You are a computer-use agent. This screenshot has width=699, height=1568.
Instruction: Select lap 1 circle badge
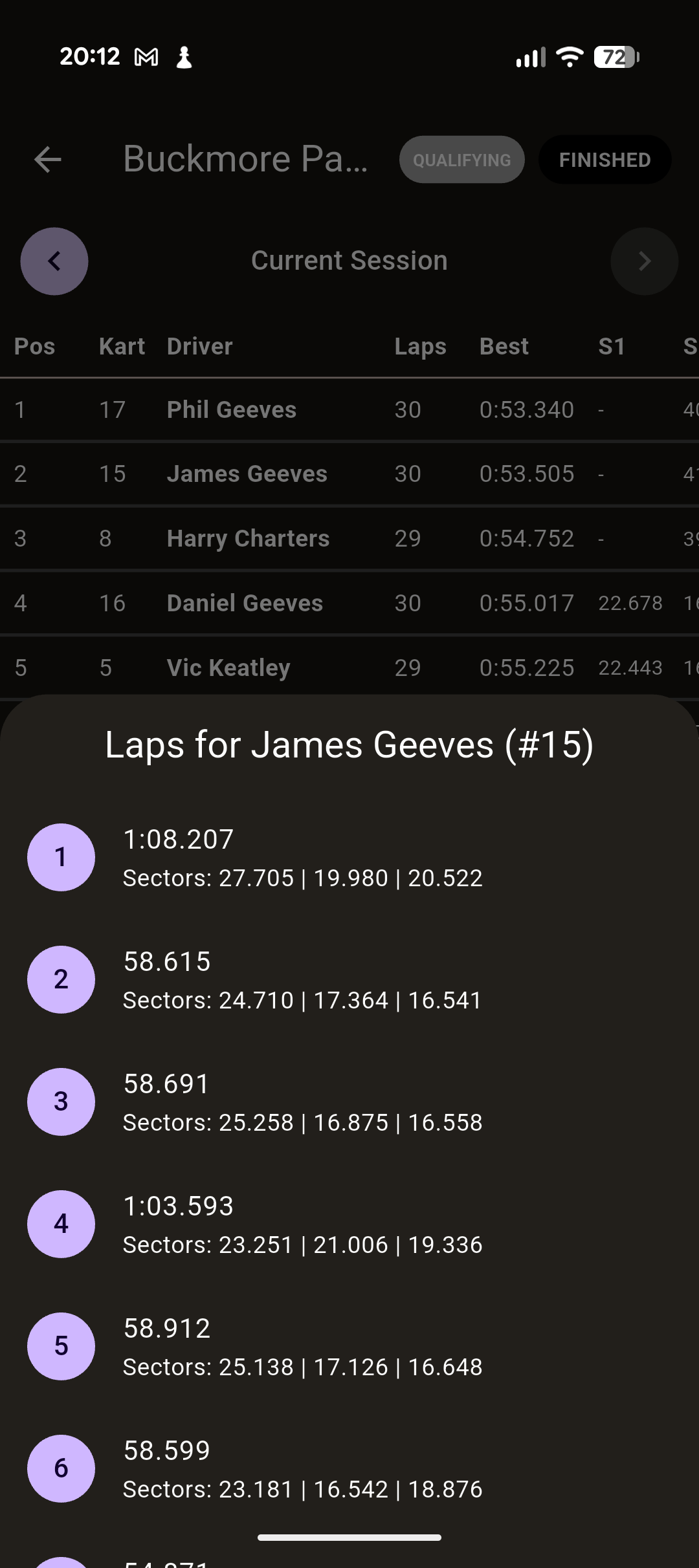coord(61,857)
